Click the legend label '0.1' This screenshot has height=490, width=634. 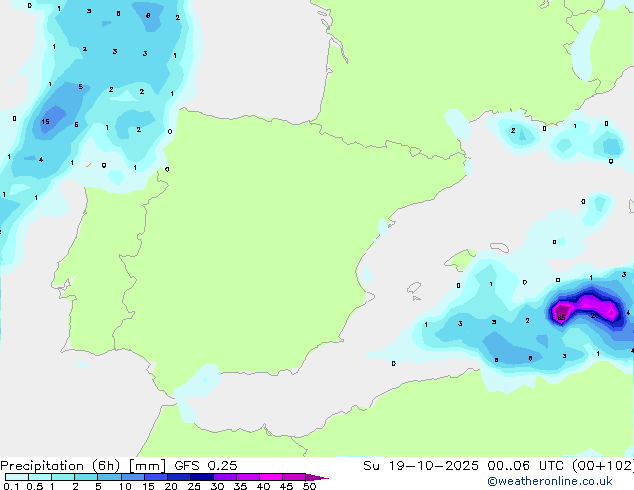[x=11, y=486]
